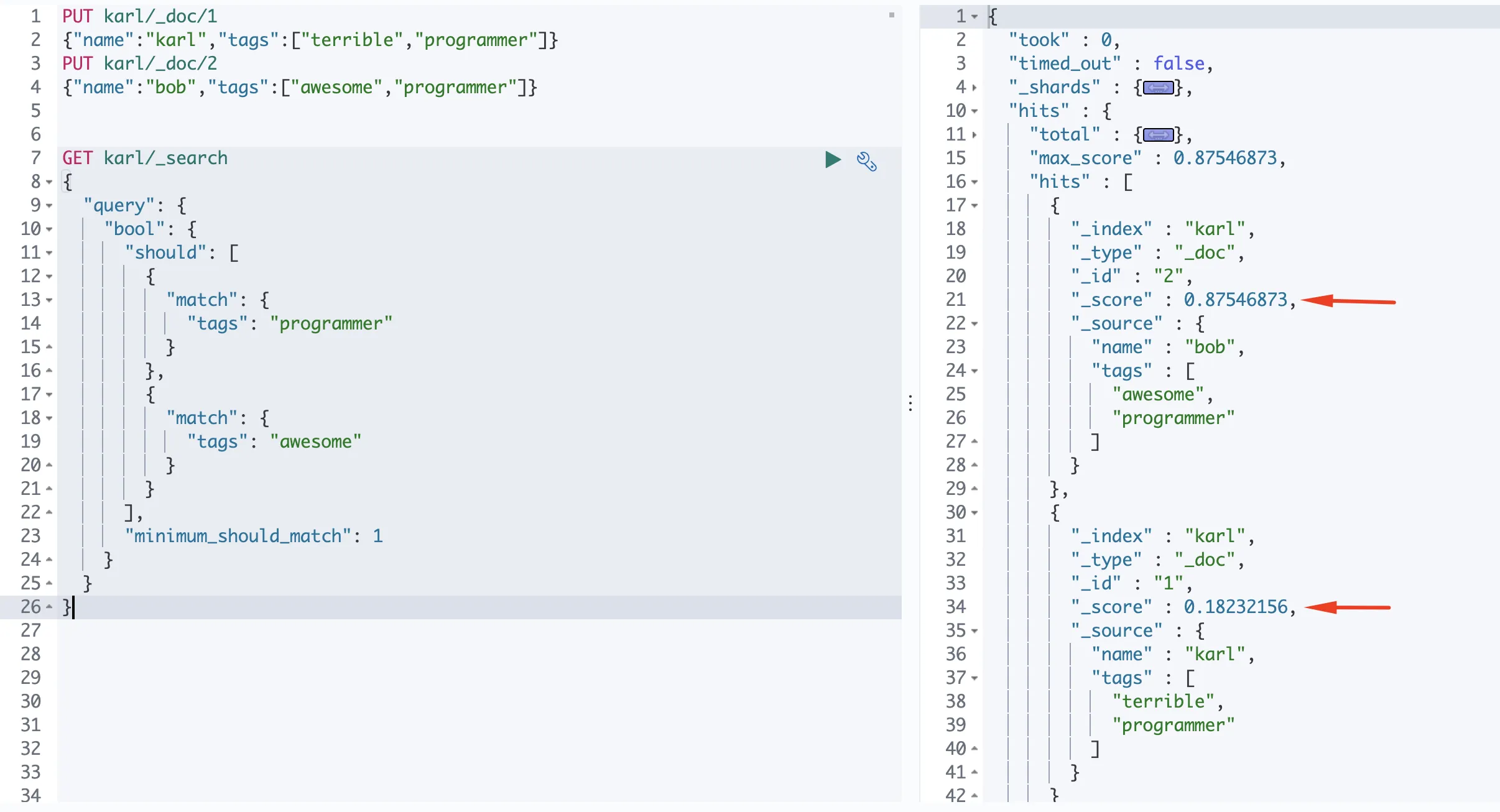
Task: Click the 0.18232156 score value
Action: coord(1235,607)
